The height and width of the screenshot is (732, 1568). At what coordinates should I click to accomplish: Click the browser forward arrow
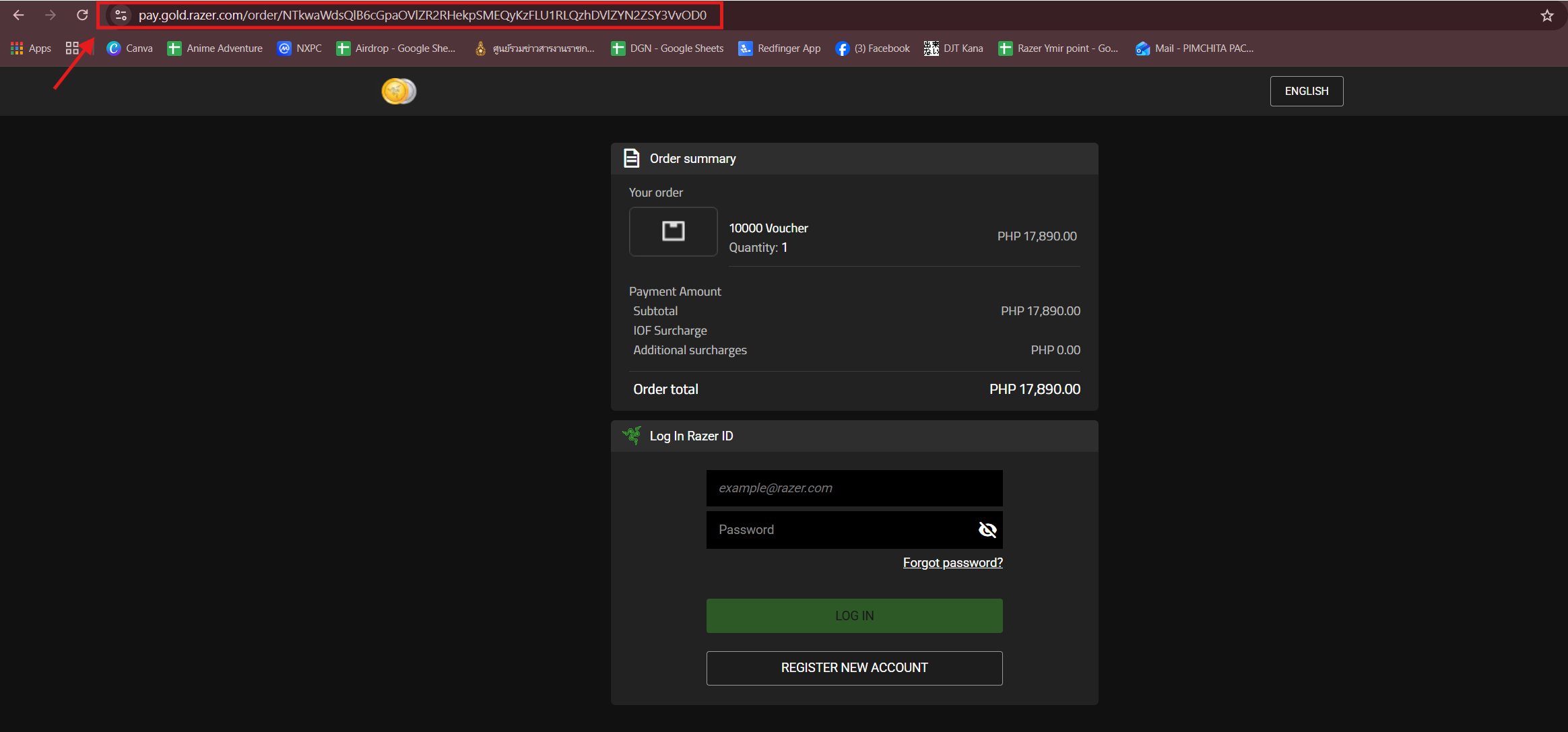point(51,15)
